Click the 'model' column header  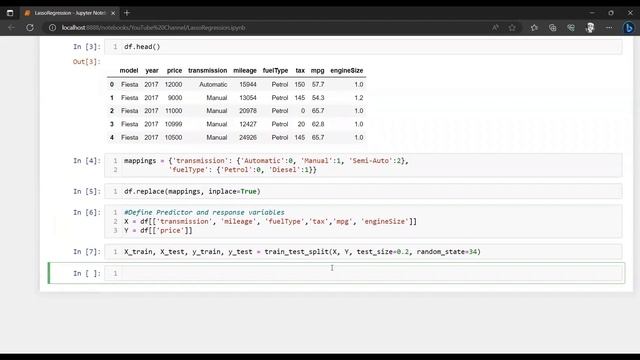click(129, 71)
